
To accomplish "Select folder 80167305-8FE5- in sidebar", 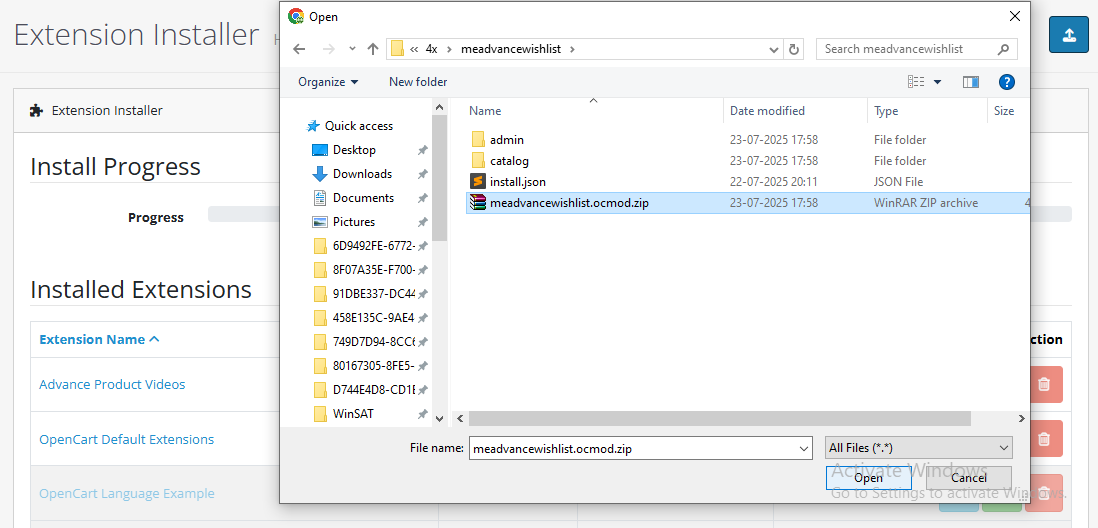I will click(x=374, y=366).
